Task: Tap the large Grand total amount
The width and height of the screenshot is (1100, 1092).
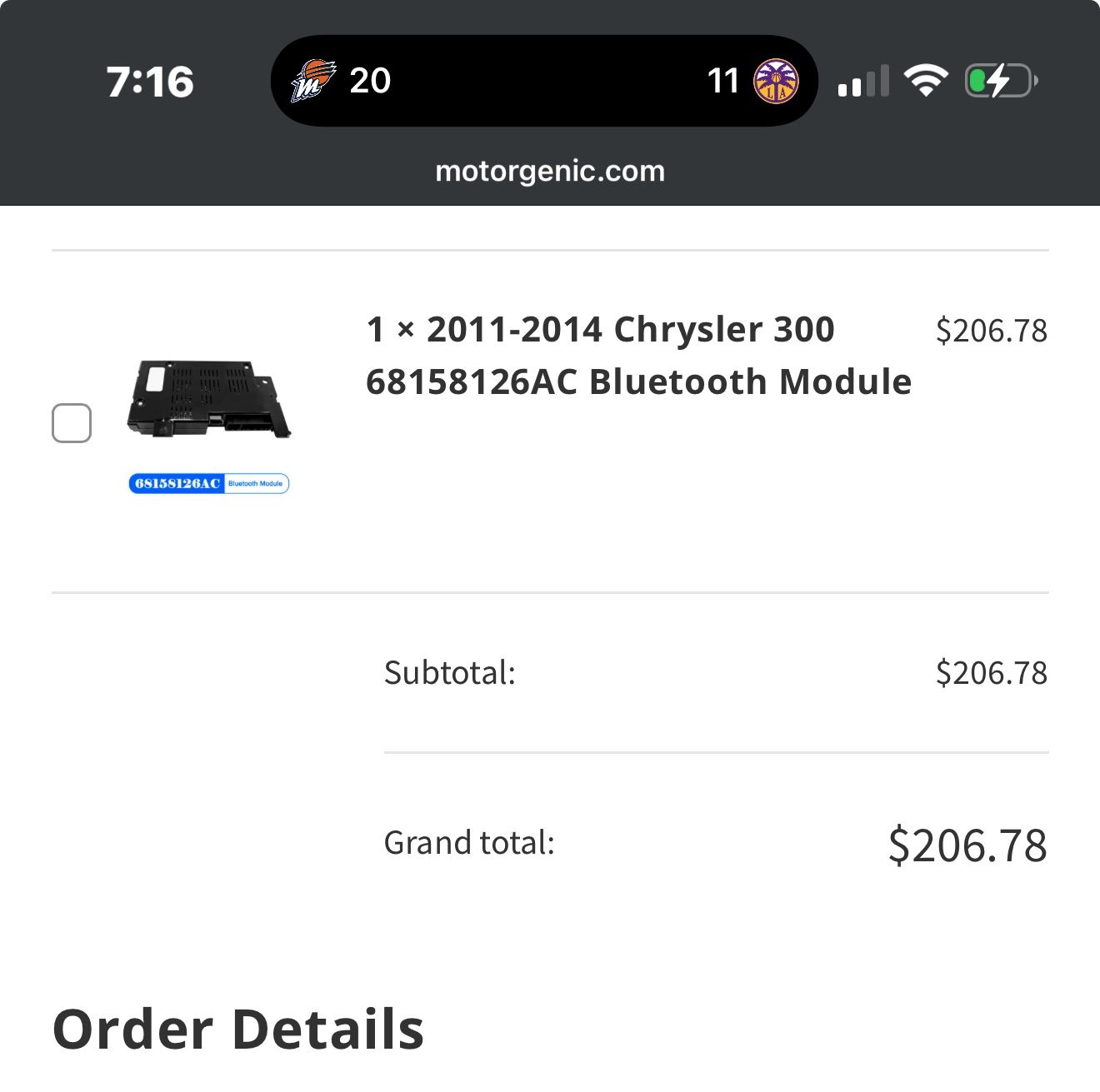Action: click(x=967, y=845)
